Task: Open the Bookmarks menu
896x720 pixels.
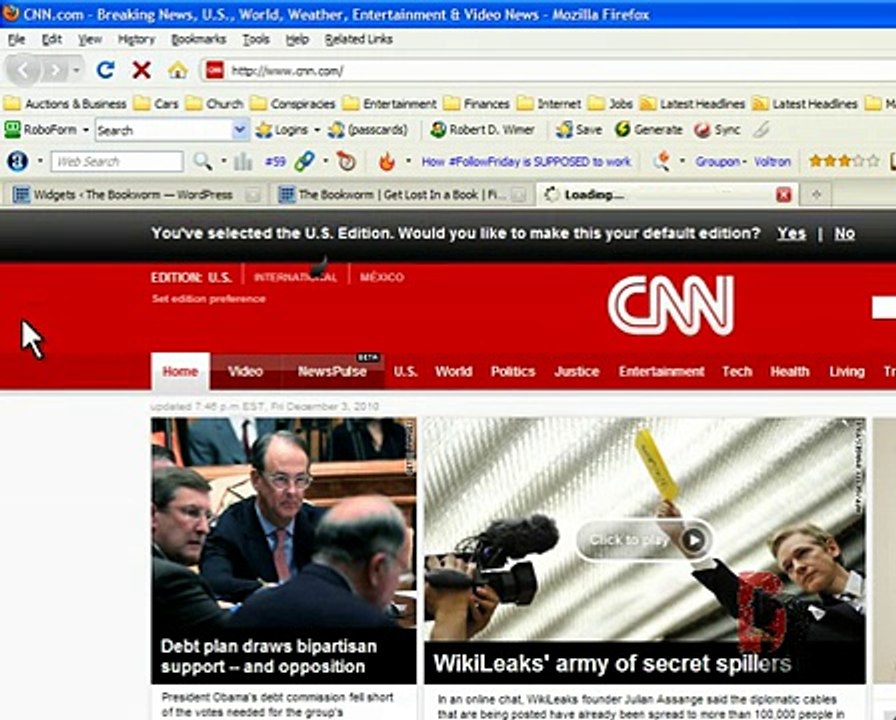Action: (198, 39)
